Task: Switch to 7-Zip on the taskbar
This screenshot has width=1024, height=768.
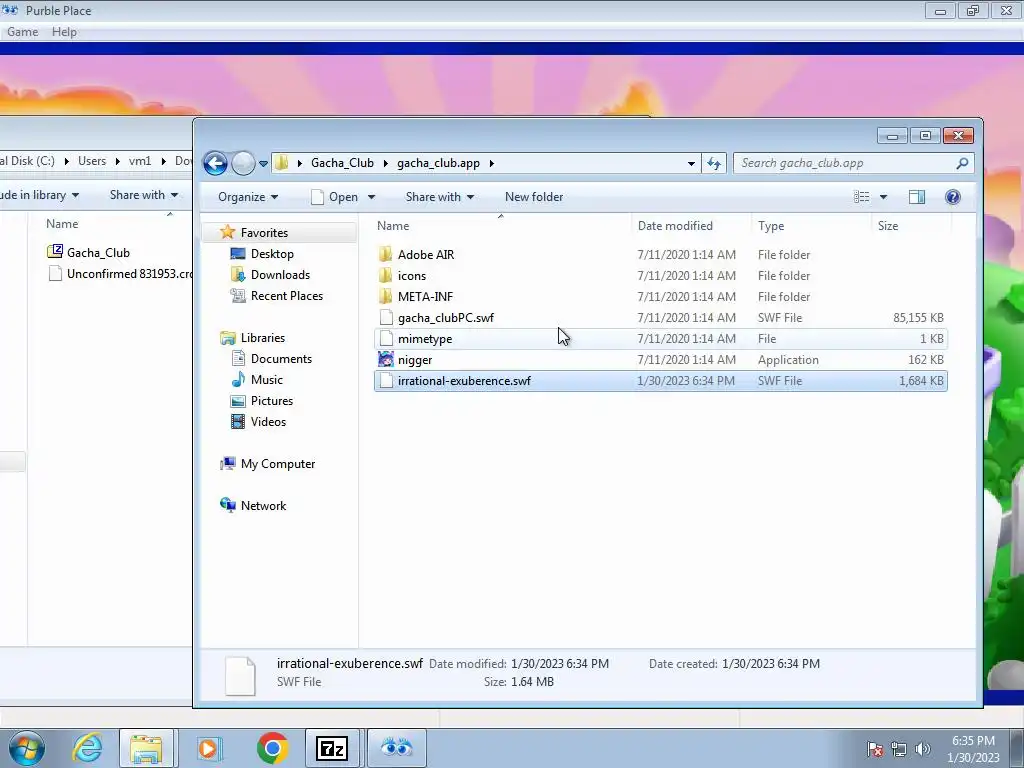Action: (332, 748)
